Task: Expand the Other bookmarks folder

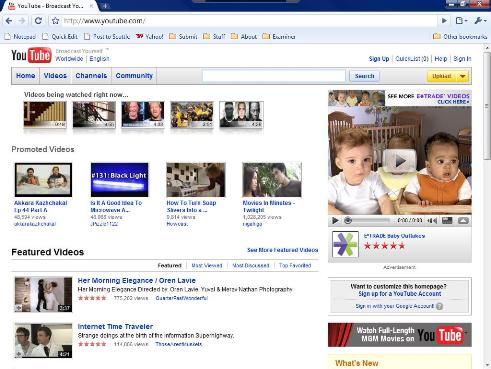Action: pos(460,36)
